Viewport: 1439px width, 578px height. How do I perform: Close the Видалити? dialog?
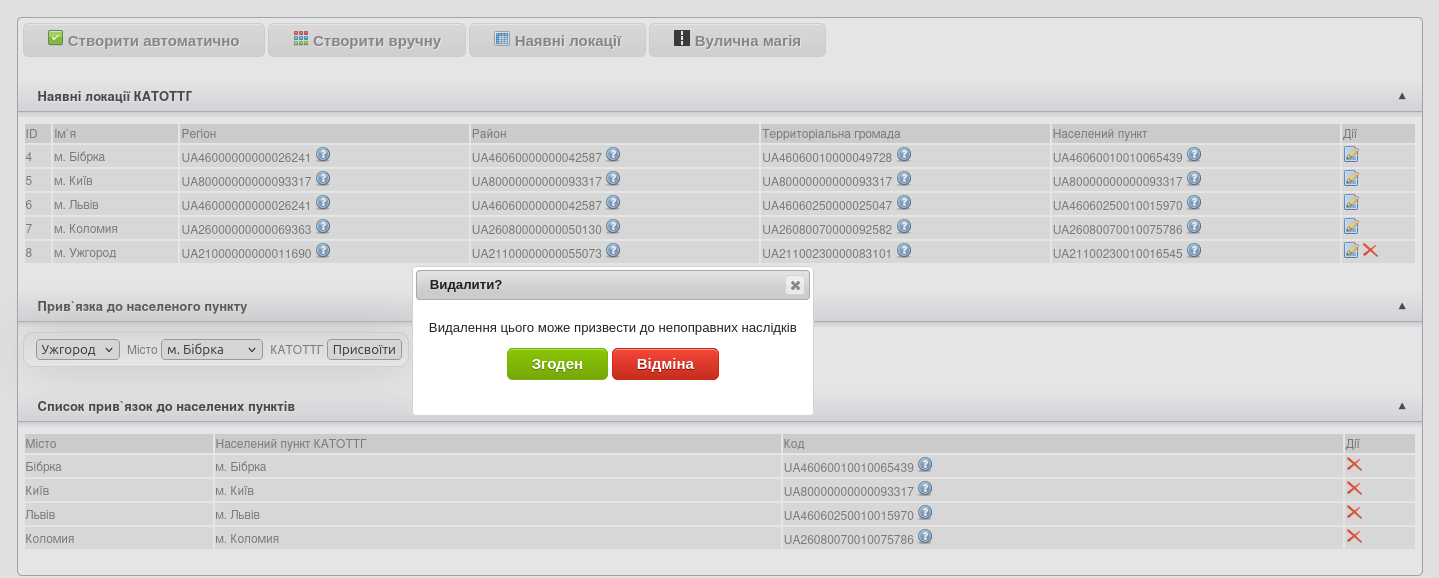pos(795,285)
